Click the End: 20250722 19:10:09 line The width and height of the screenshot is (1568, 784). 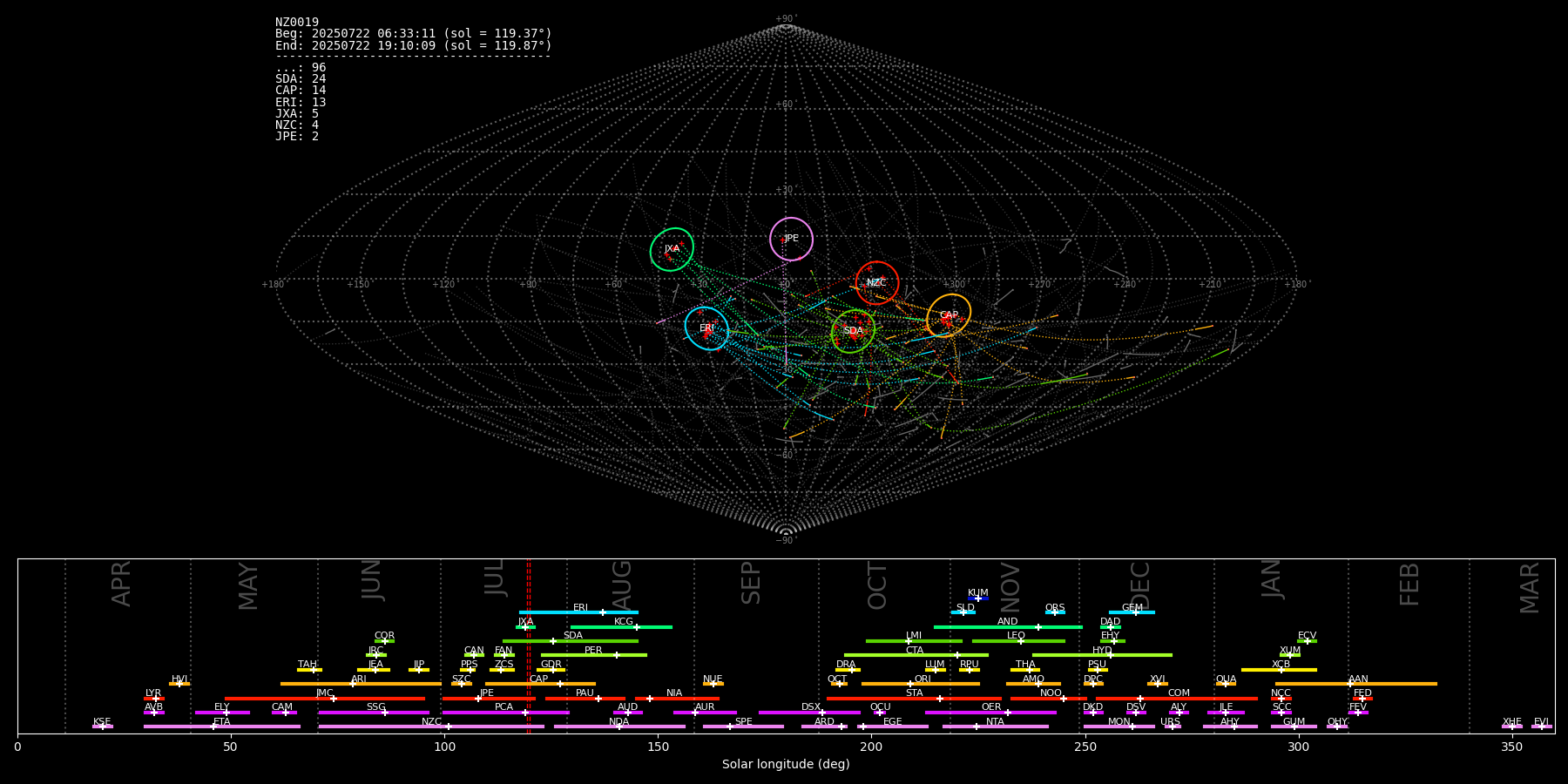(414, 45)
